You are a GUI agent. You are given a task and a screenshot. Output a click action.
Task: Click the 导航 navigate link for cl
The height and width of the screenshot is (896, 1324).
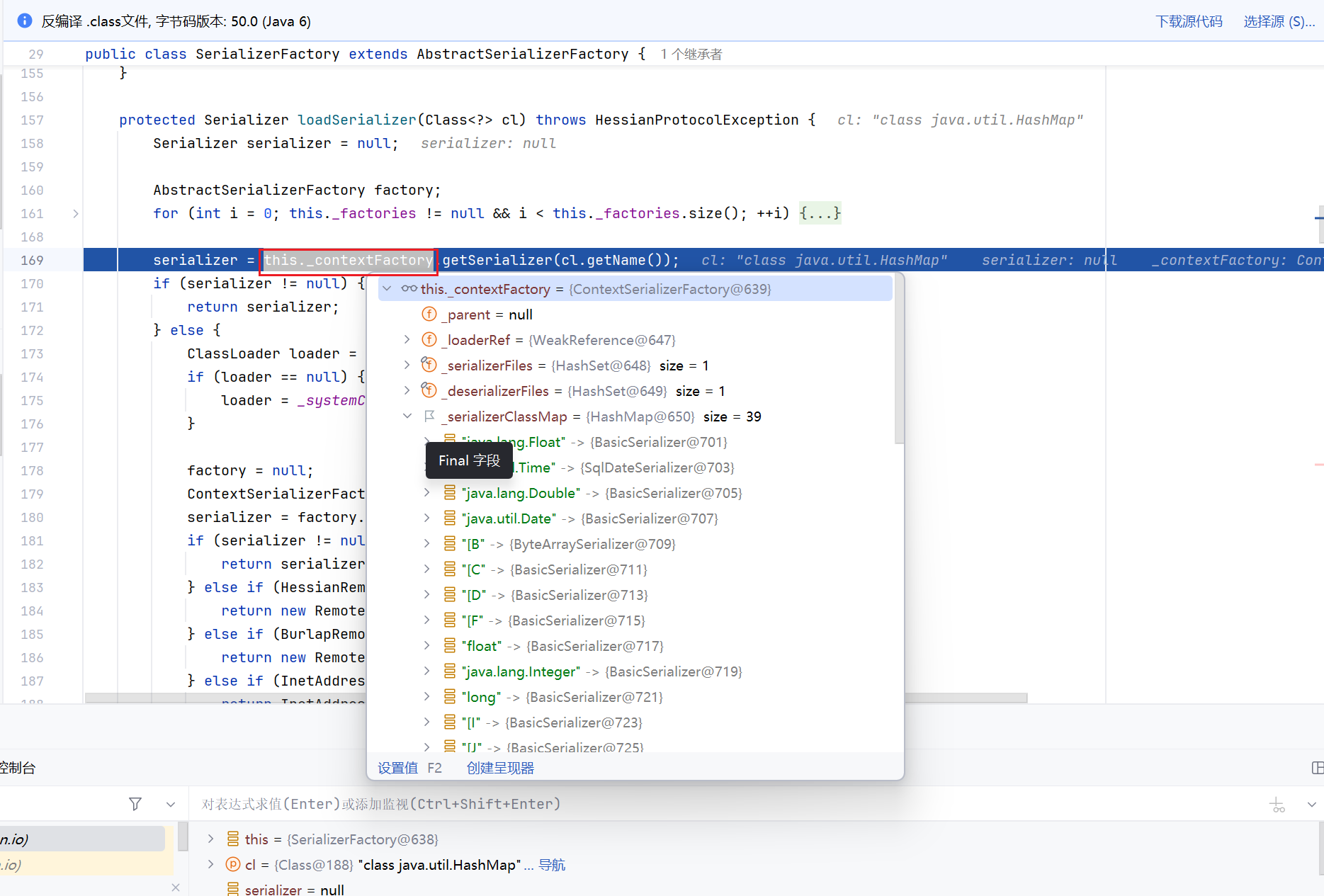pos(552,865)
